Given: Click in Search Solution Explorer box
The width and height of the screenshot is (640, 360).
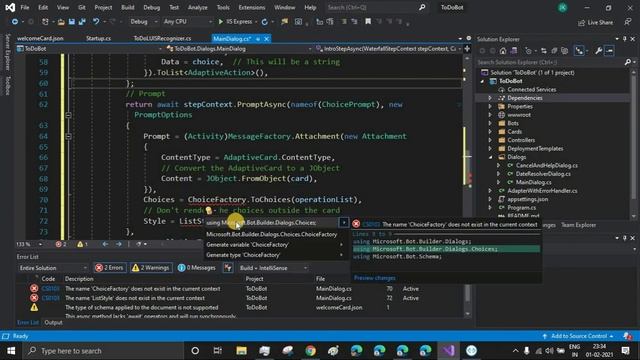Looking at the screenshot, I should 549,62.
